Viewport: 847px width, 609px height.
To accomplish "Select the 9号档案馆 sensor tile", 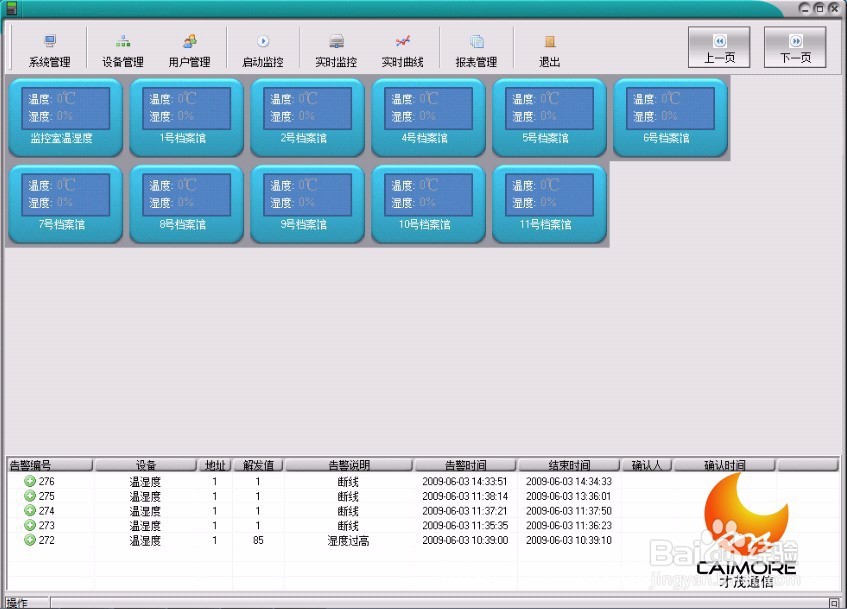I will [x=307, y=204].
